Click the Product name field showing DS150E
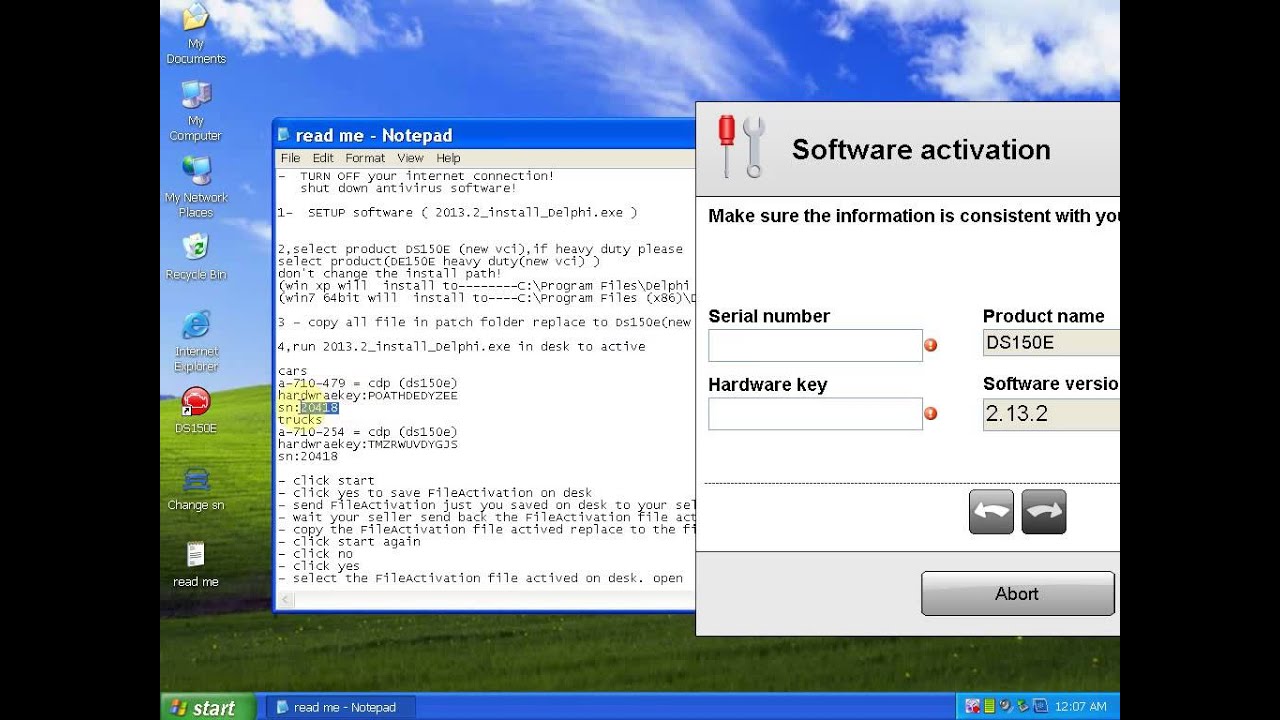The width and height of the screenshot is (1280, 720). click(1051, 342)
